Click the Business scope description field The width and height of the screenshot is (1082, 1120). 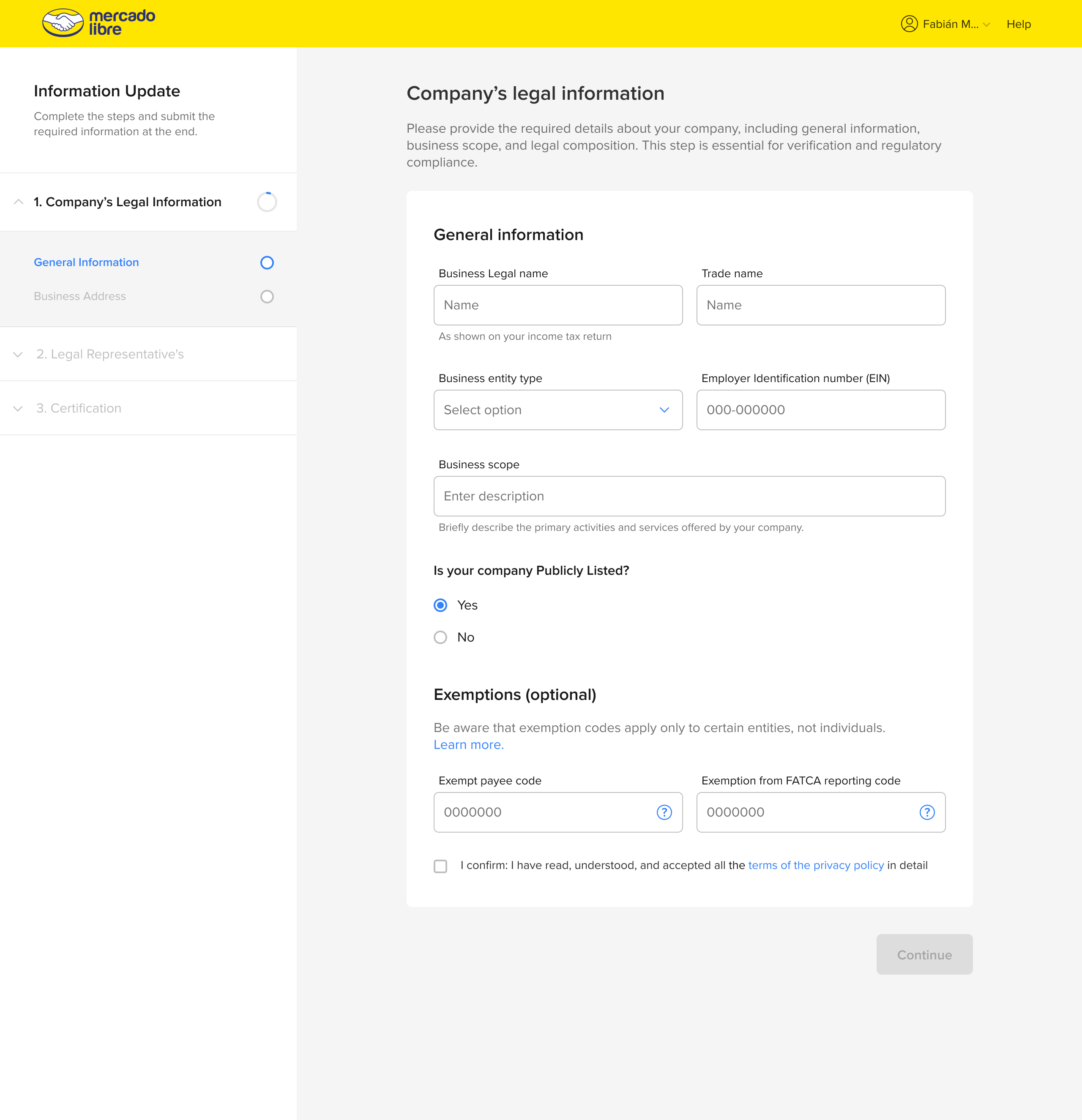[x=689, y=496]
